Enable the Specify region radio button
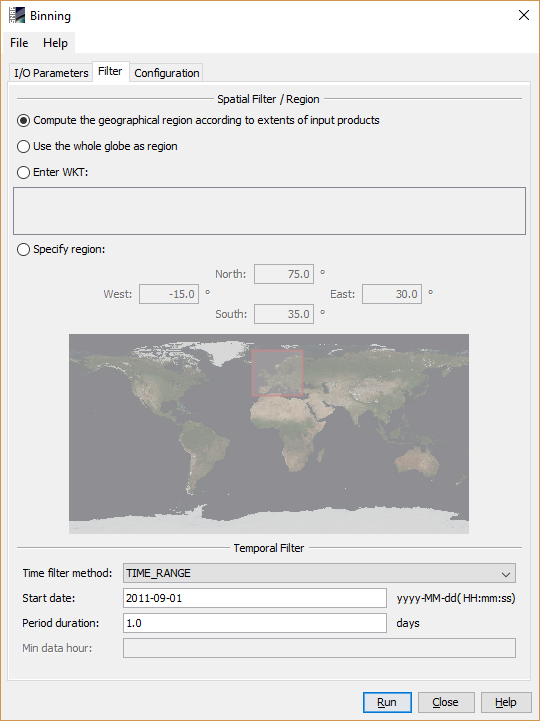The height and width of the screenshot is (721, 540). 23,249
